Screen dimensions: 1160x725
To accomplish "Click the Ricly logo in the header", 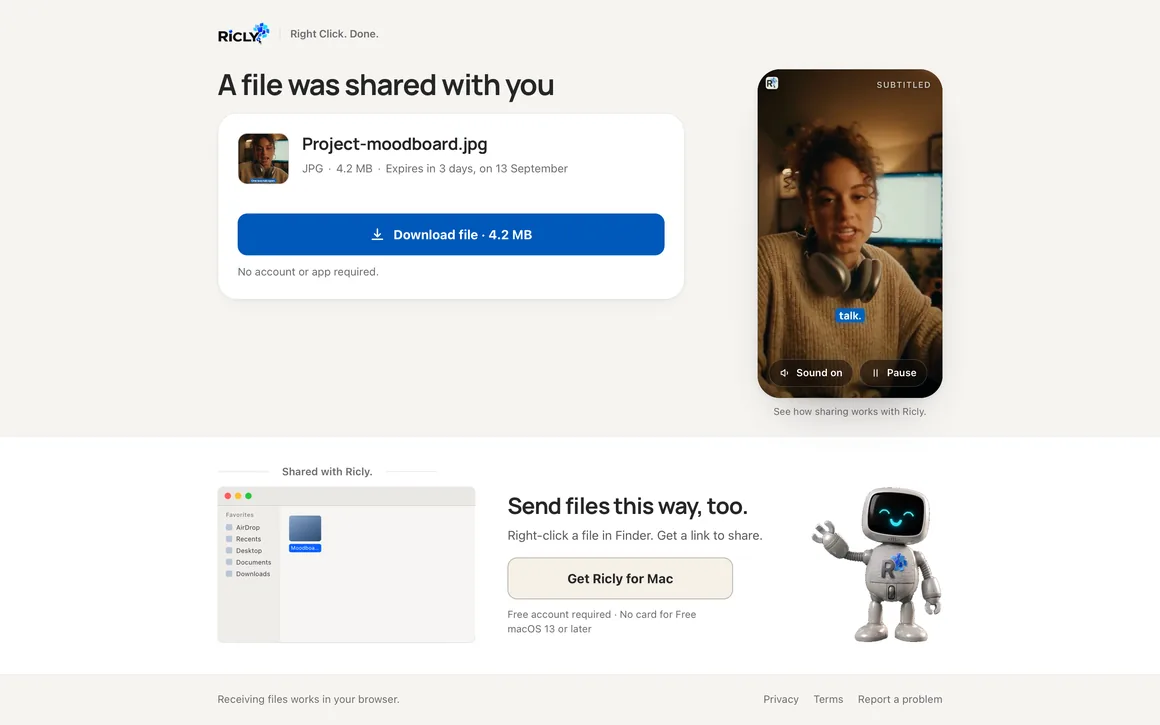I will click(x=243, y=34).
